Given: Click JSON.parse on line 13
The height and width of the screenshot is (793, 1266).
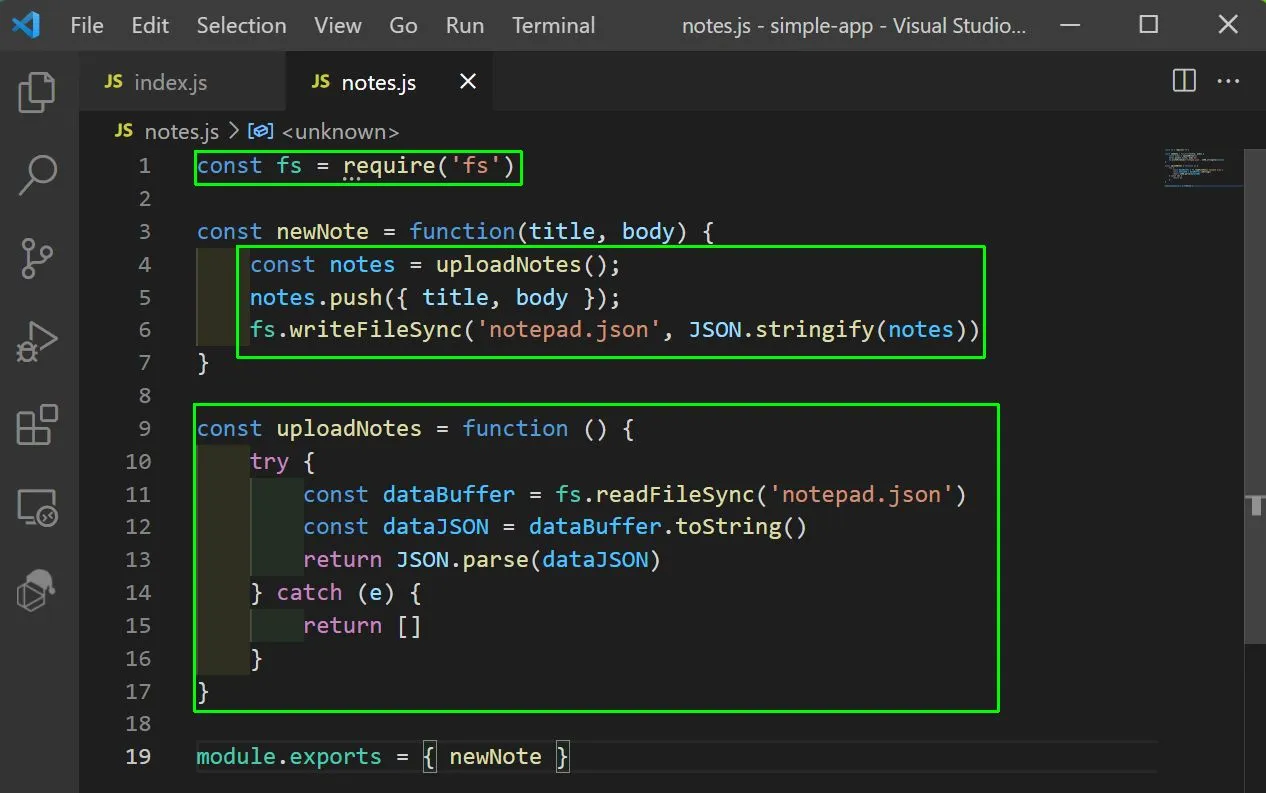Looking at the screenshot, I should point(462,559).
